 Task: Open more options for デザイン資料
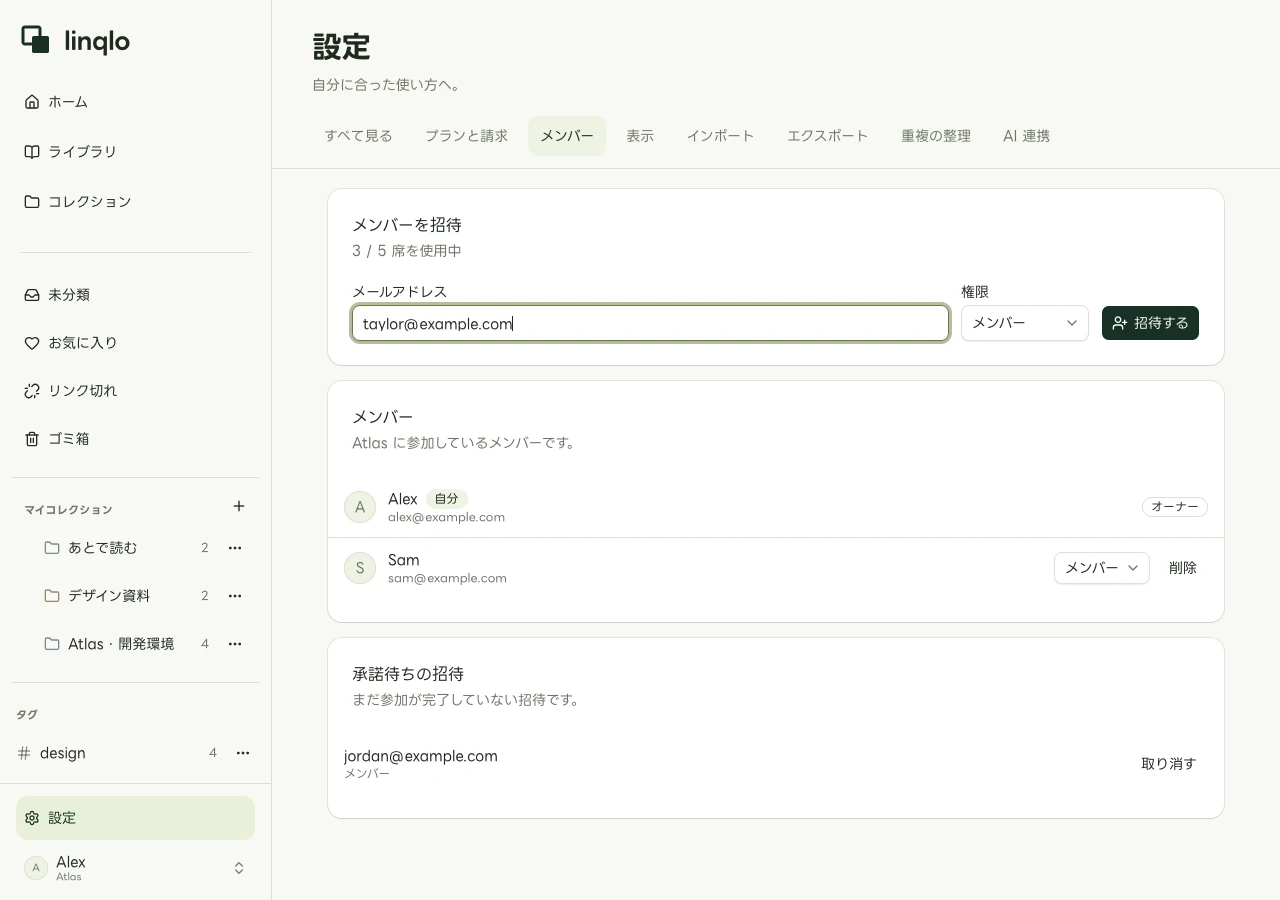click(235, 596)
